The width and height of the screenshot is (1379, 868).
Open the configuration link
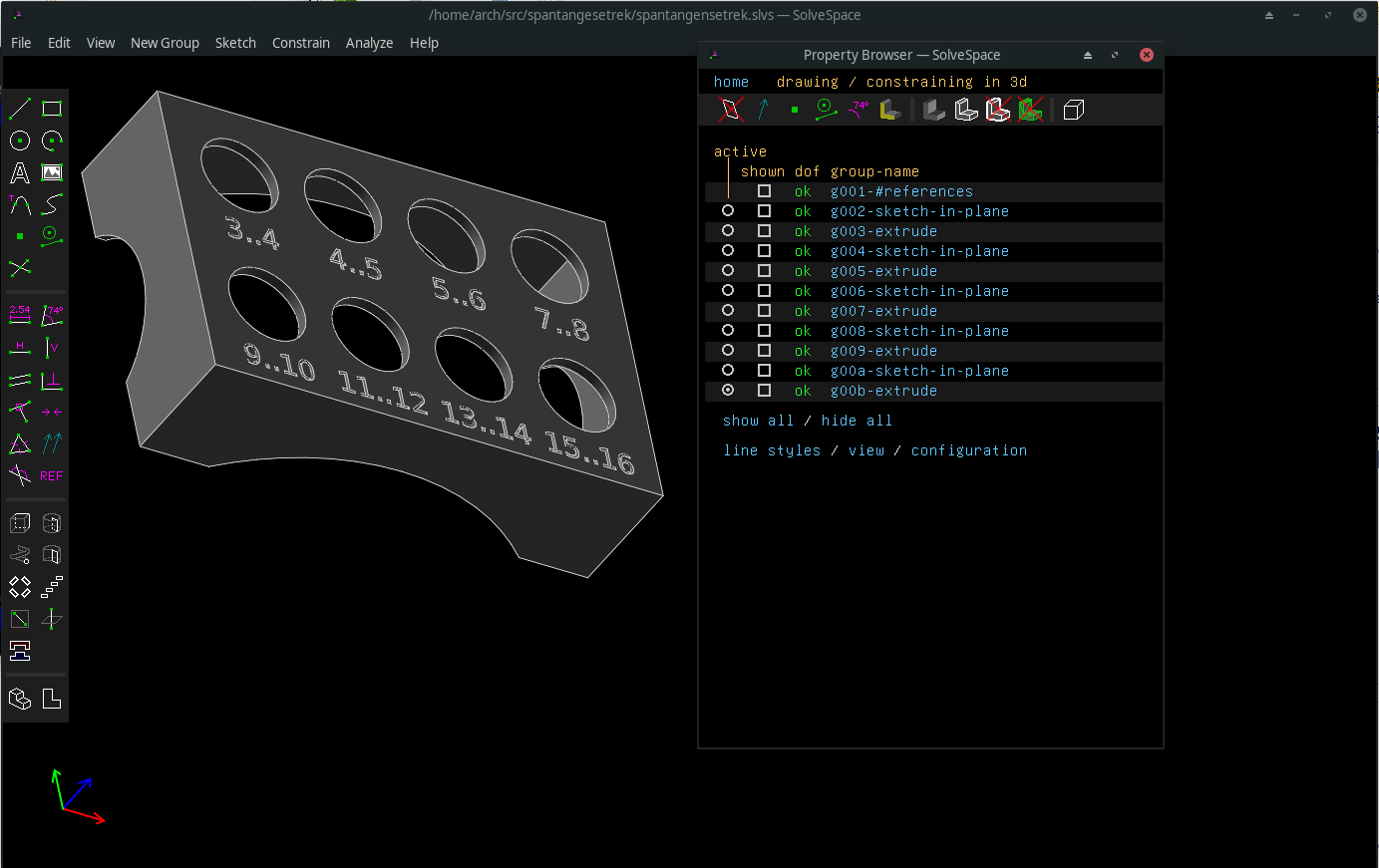tap(969, 450)
